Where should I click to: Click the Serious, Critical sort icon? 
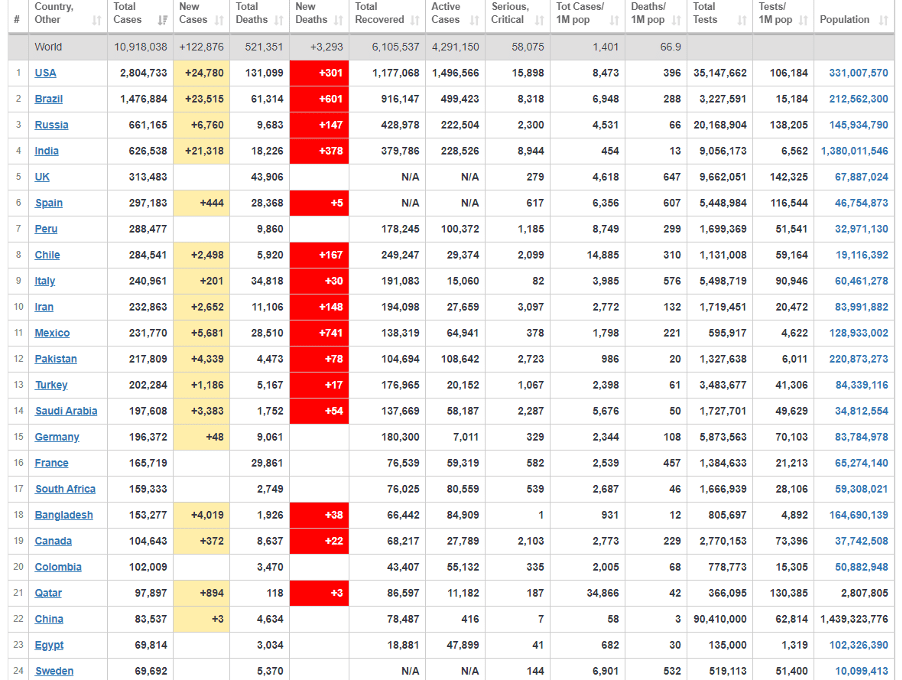pos(539,21)
